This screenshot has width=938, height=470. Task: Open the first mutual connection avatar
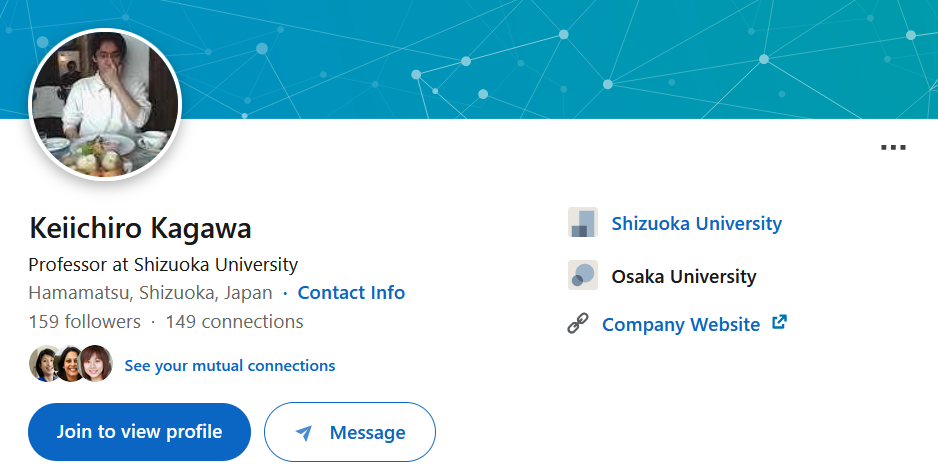[x=43, y=364]
